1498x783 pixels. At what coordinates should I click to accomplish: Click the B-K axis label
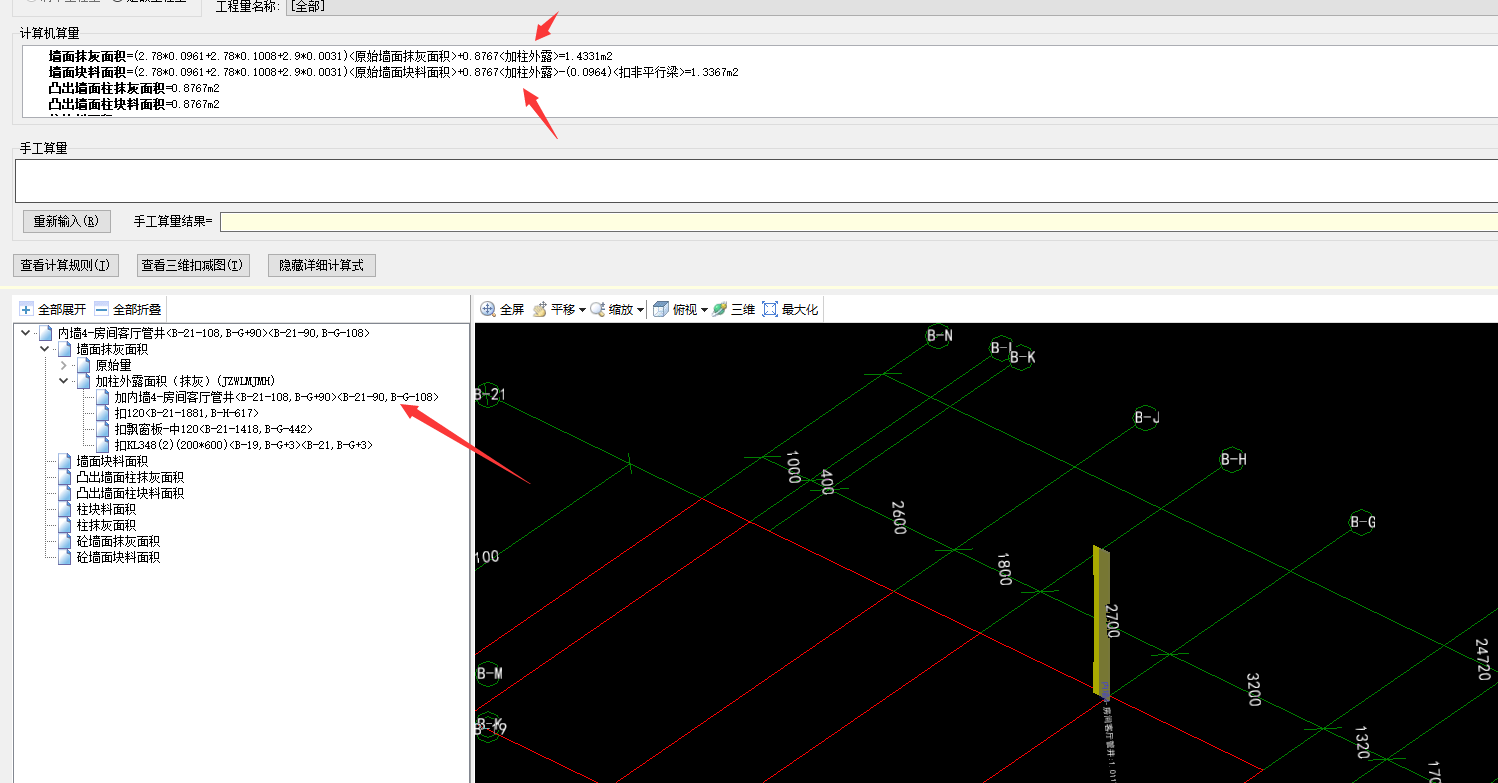(x=1022, y=357)
